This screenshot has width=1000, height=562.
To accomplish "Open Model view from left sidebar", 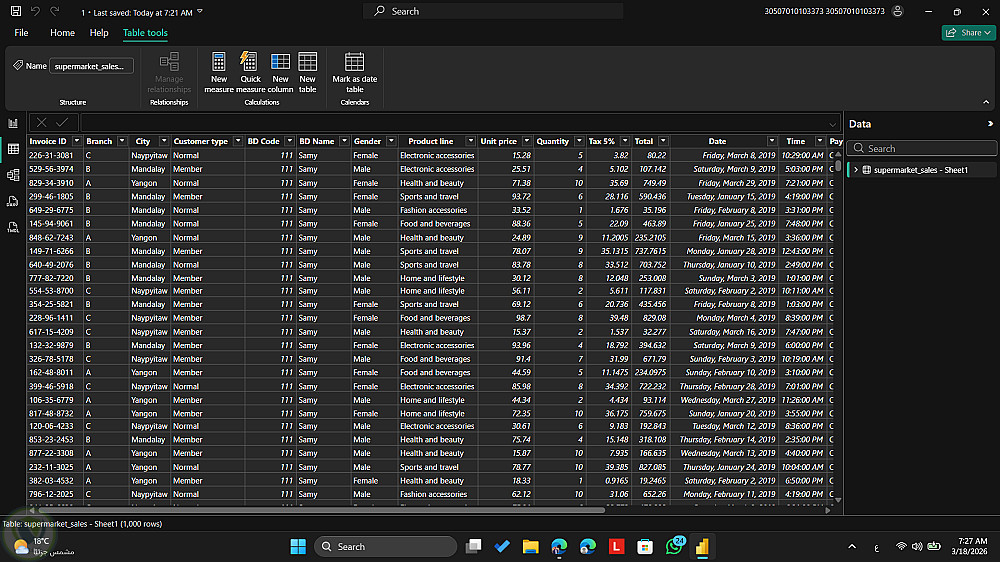I will pos(13,175).
